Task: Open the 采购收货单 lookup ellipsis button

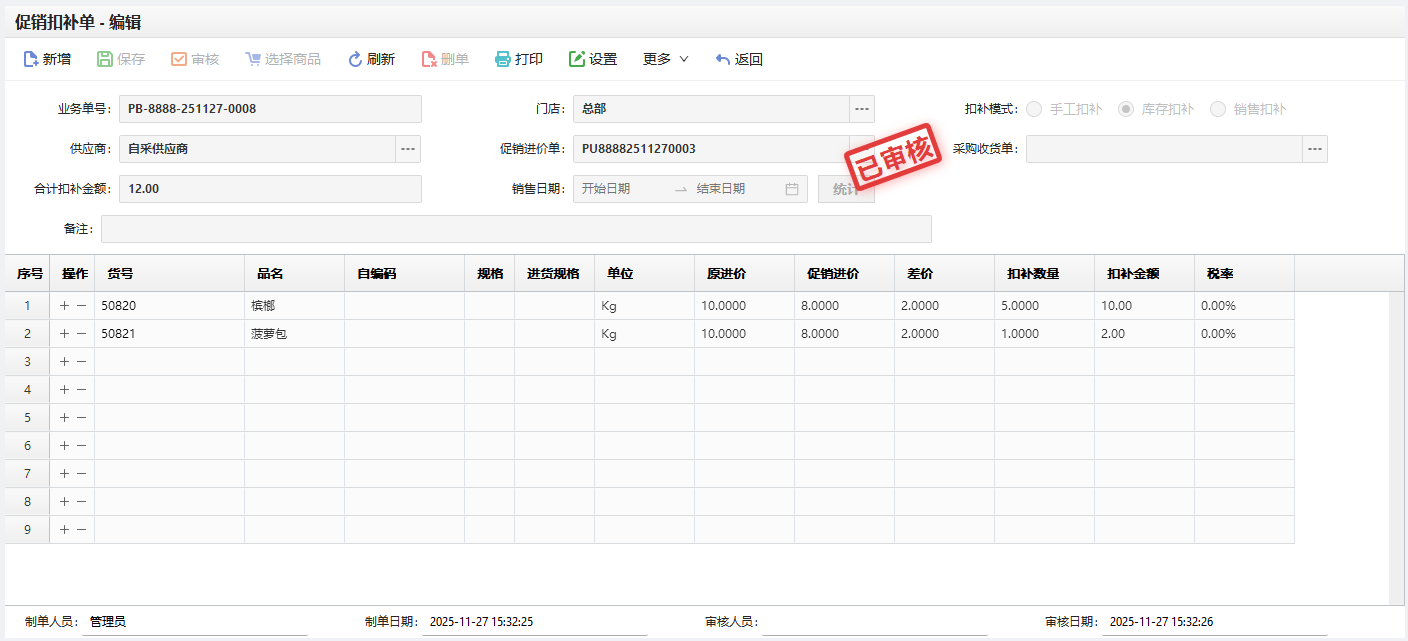Action: [x=1315, y=149]
